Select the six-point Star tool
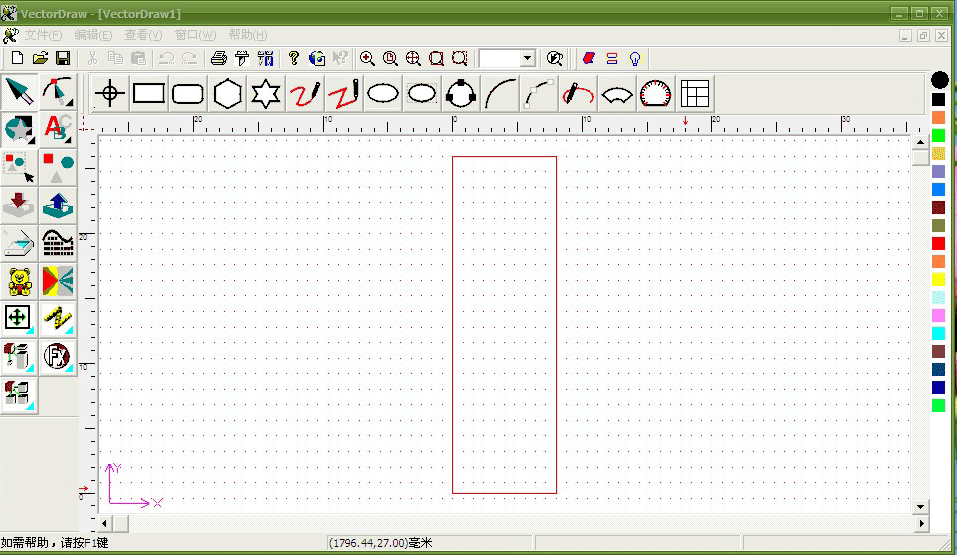 (x=265, y=94)
